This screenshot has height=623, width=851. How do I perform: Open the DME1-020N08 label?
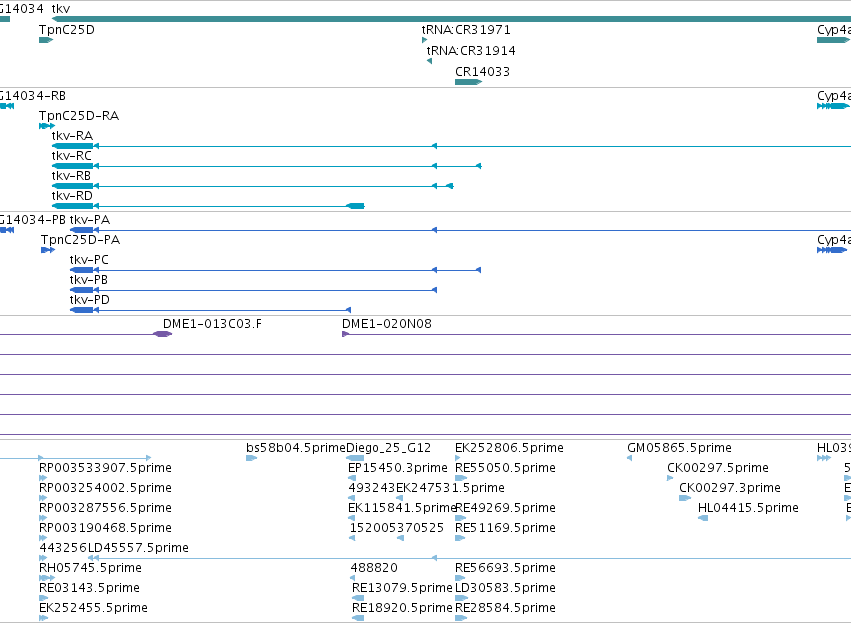tap(387, 324)
